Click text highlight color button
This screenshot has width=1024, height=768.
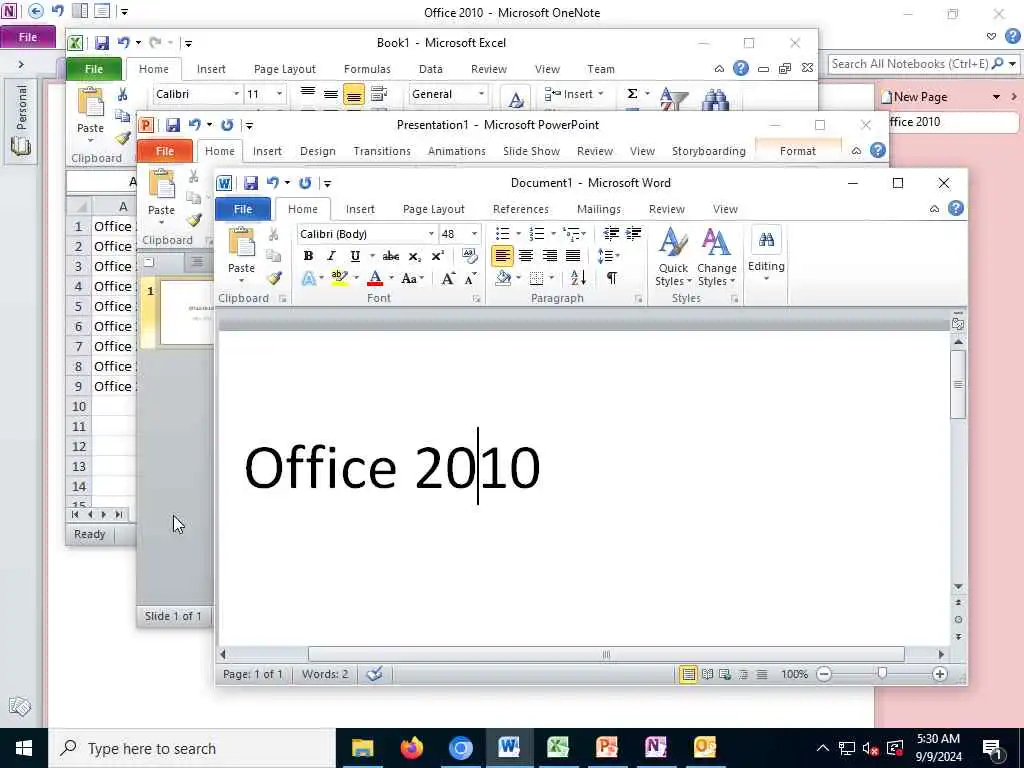338,279
